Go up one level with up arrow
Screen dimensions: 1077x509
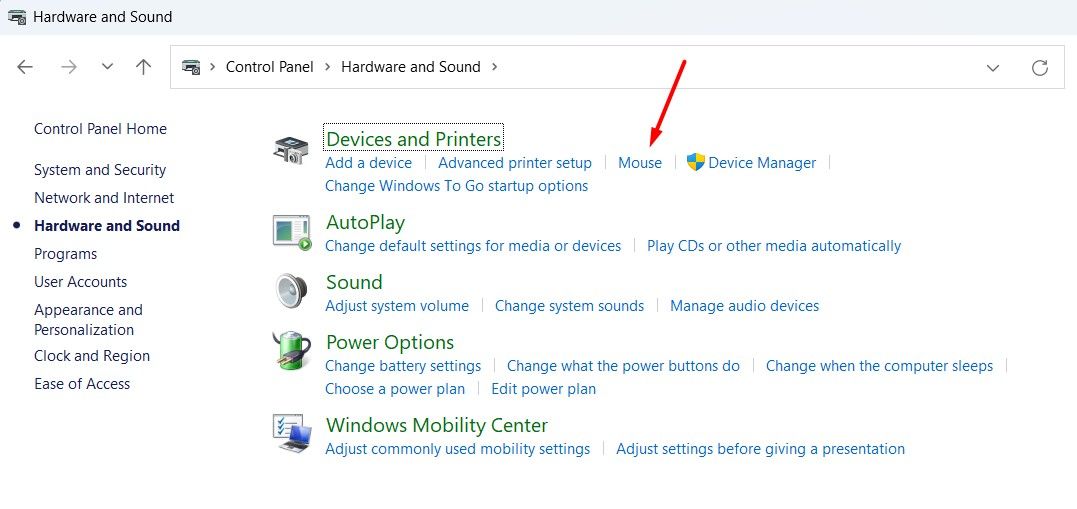pos(144,67)
